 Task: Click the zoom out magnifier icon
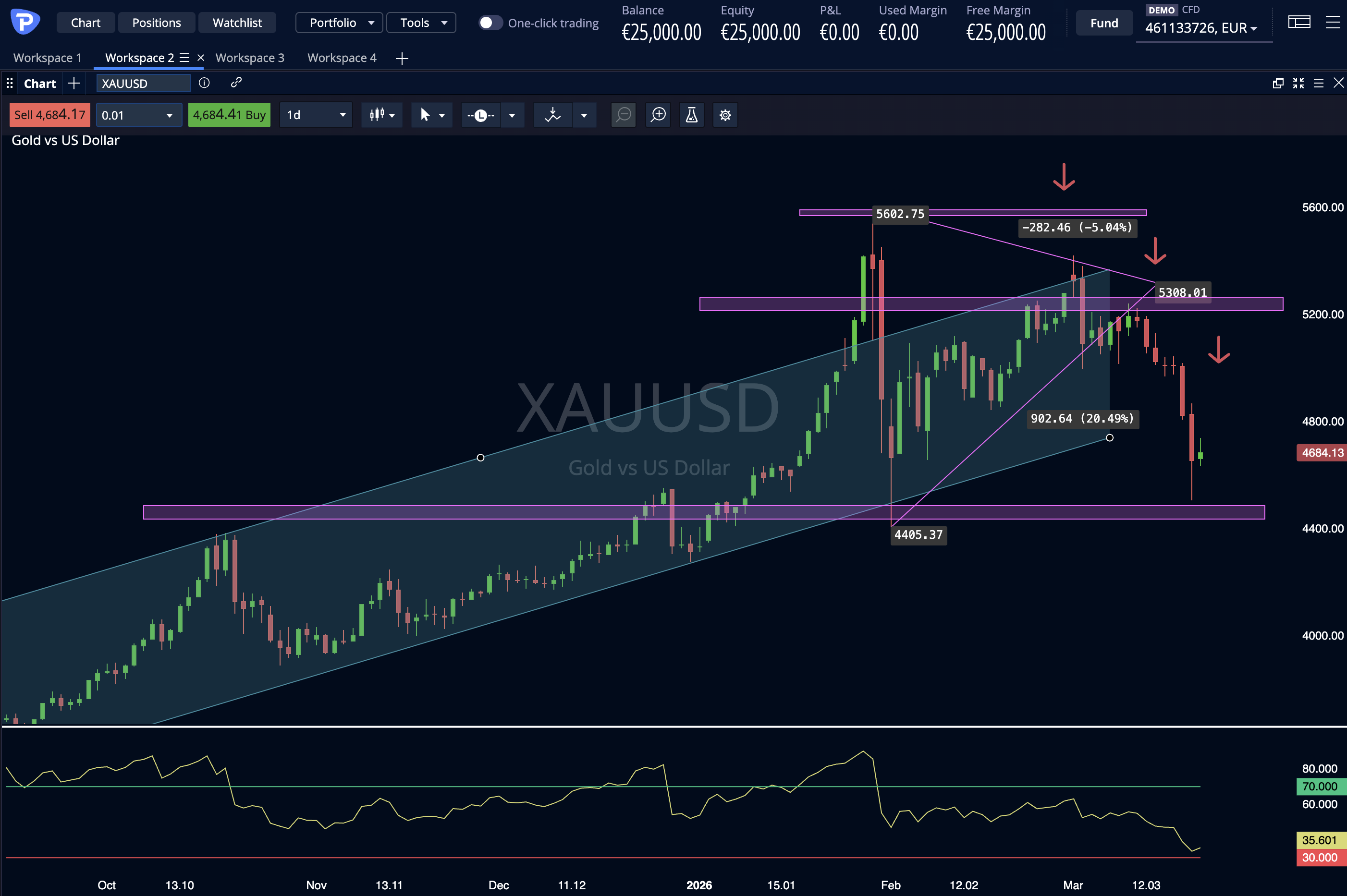click(x=624, y=115)
